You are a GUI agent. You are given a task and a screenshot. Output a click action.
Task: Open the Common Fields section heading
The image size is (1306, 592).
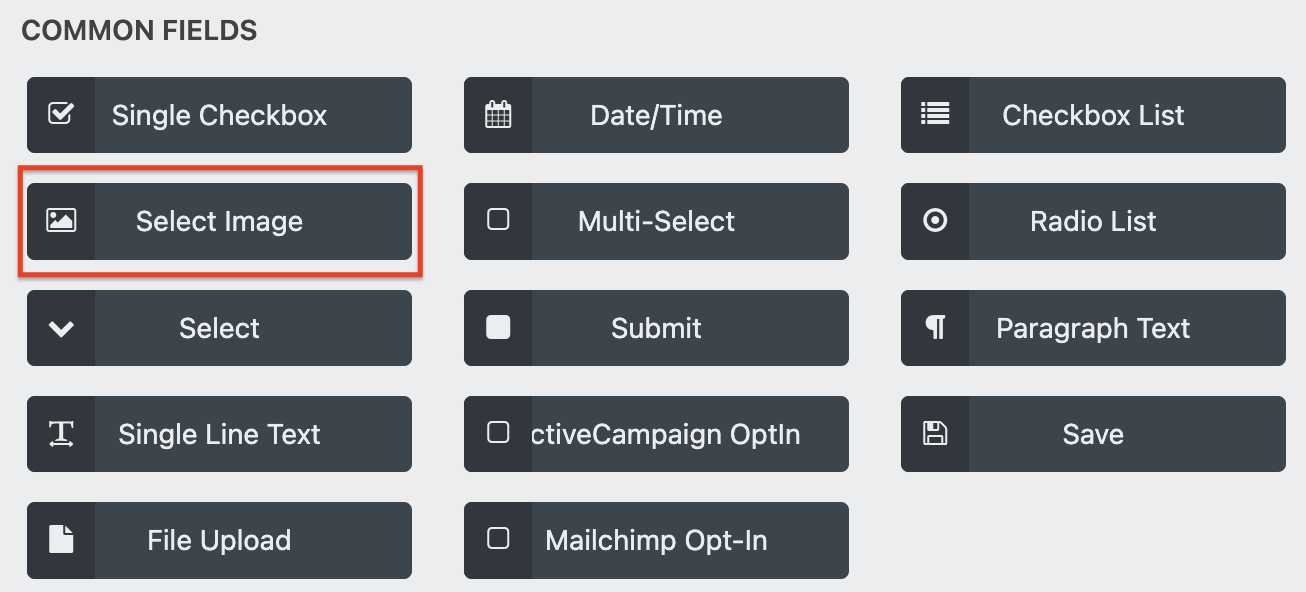(139, 30)
